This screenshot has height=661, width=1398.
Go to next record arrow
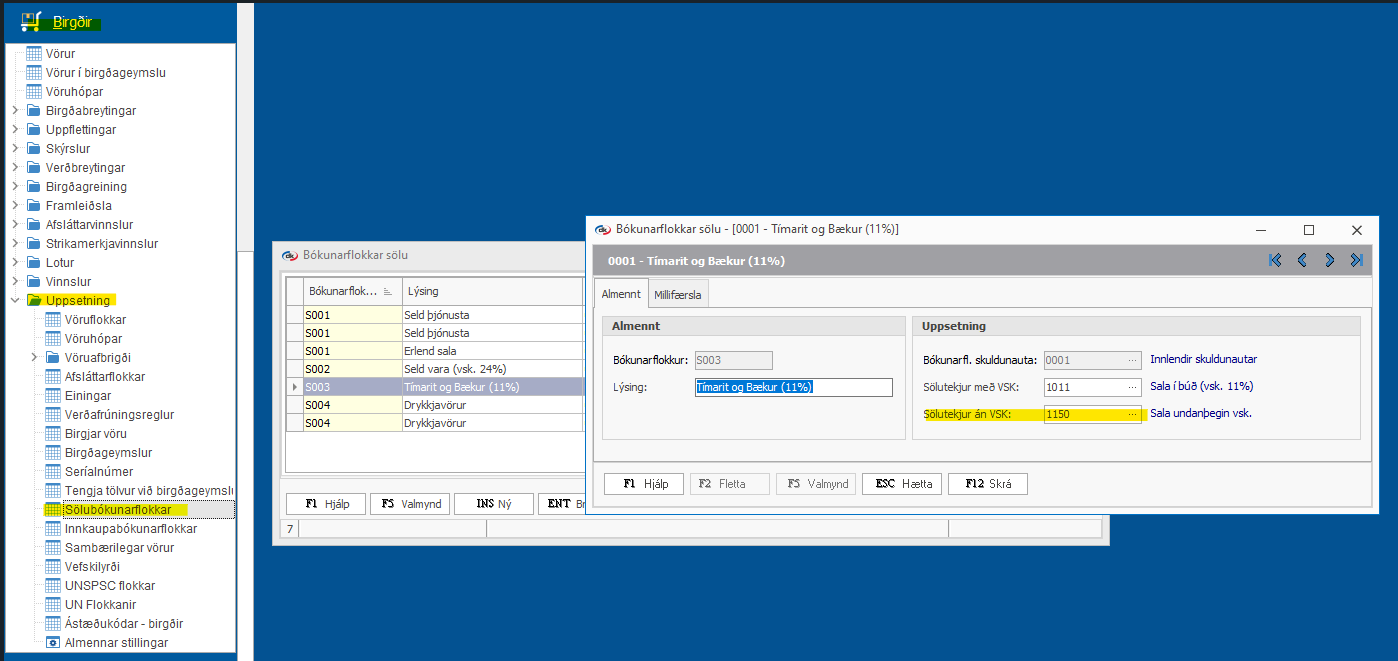click(1329, 260)
